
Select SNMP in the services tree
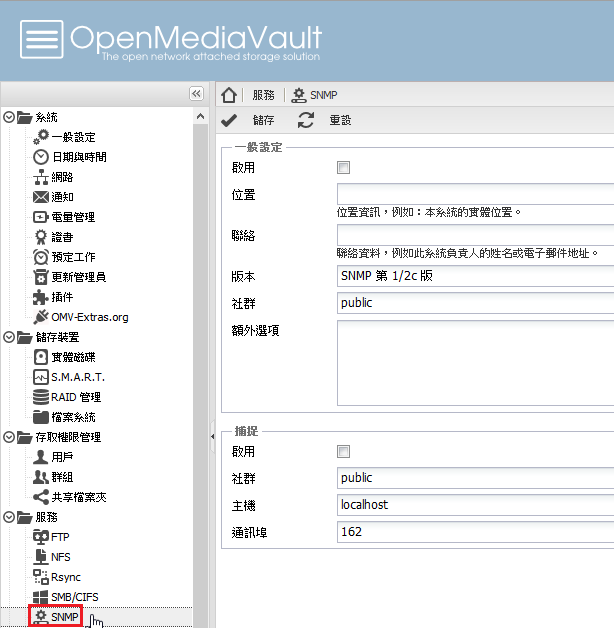[64, 617]
